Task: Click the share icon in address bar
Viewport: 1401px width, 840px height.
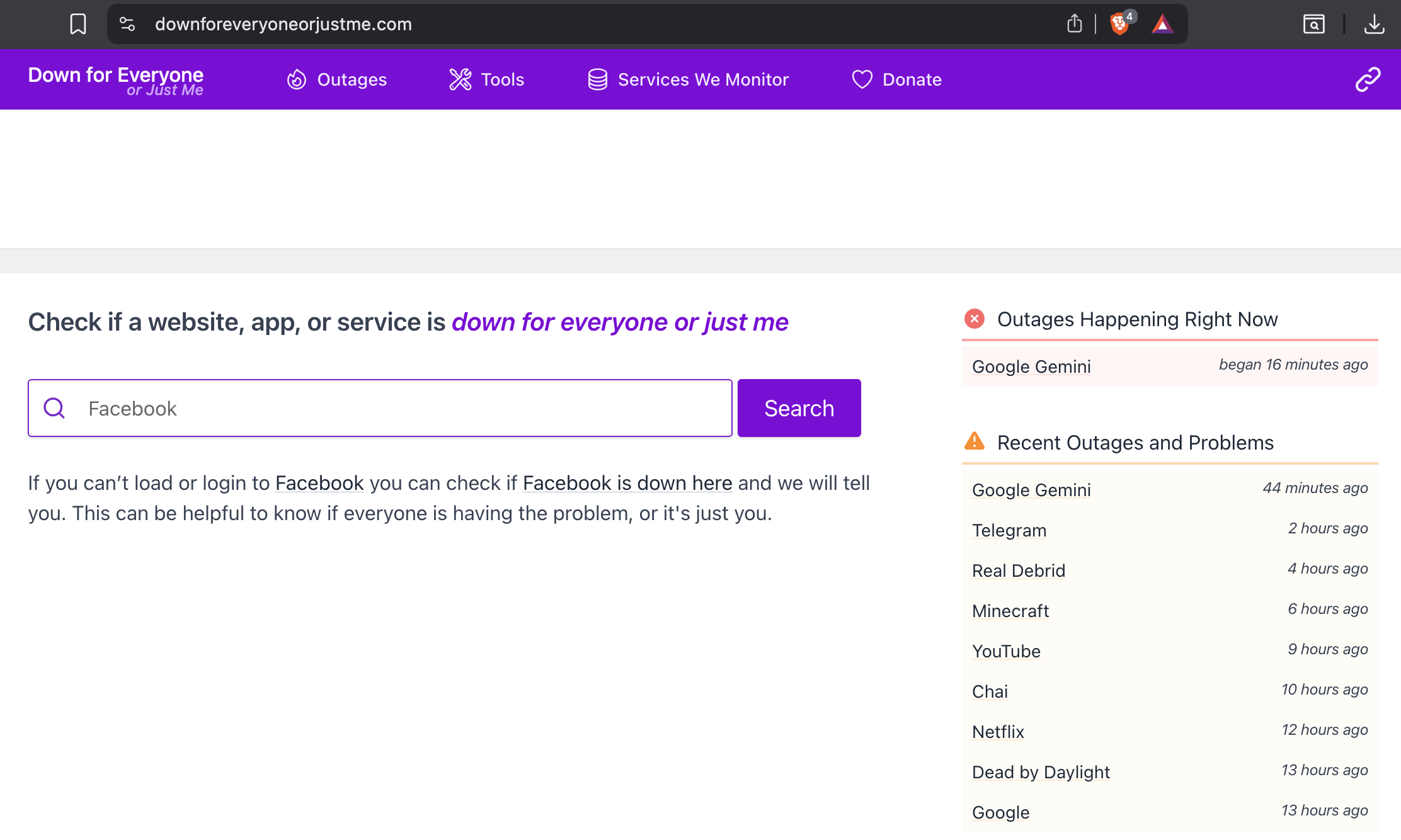Action: point(1075,24)
